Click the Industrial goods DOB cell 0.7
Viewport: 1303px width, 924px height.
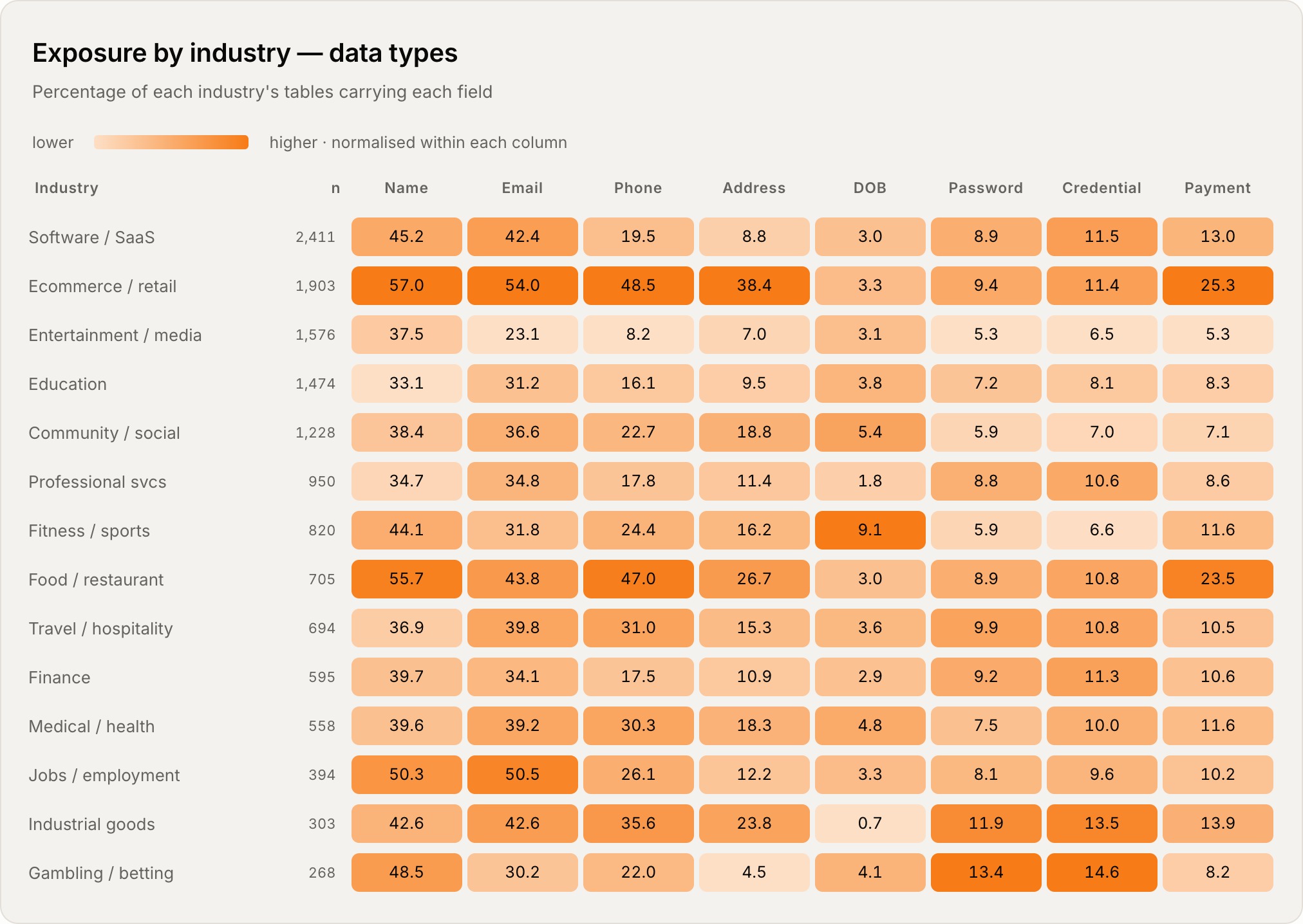tap(870, 824)
